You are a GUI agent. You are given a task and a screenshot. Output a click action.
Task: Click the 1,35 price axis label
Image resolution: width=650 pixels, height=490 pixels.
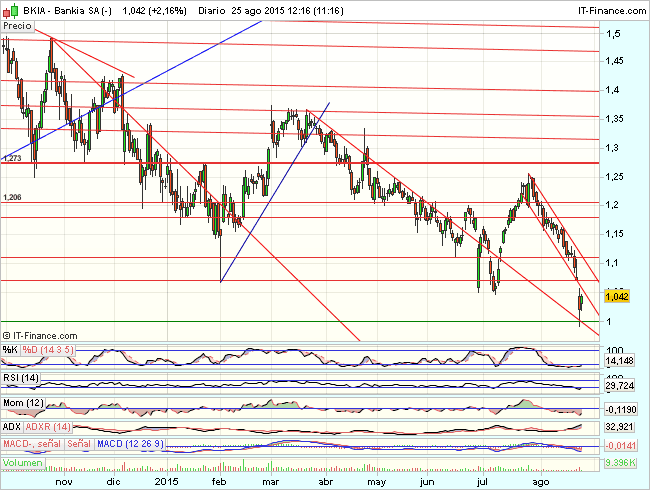(614, 119)
